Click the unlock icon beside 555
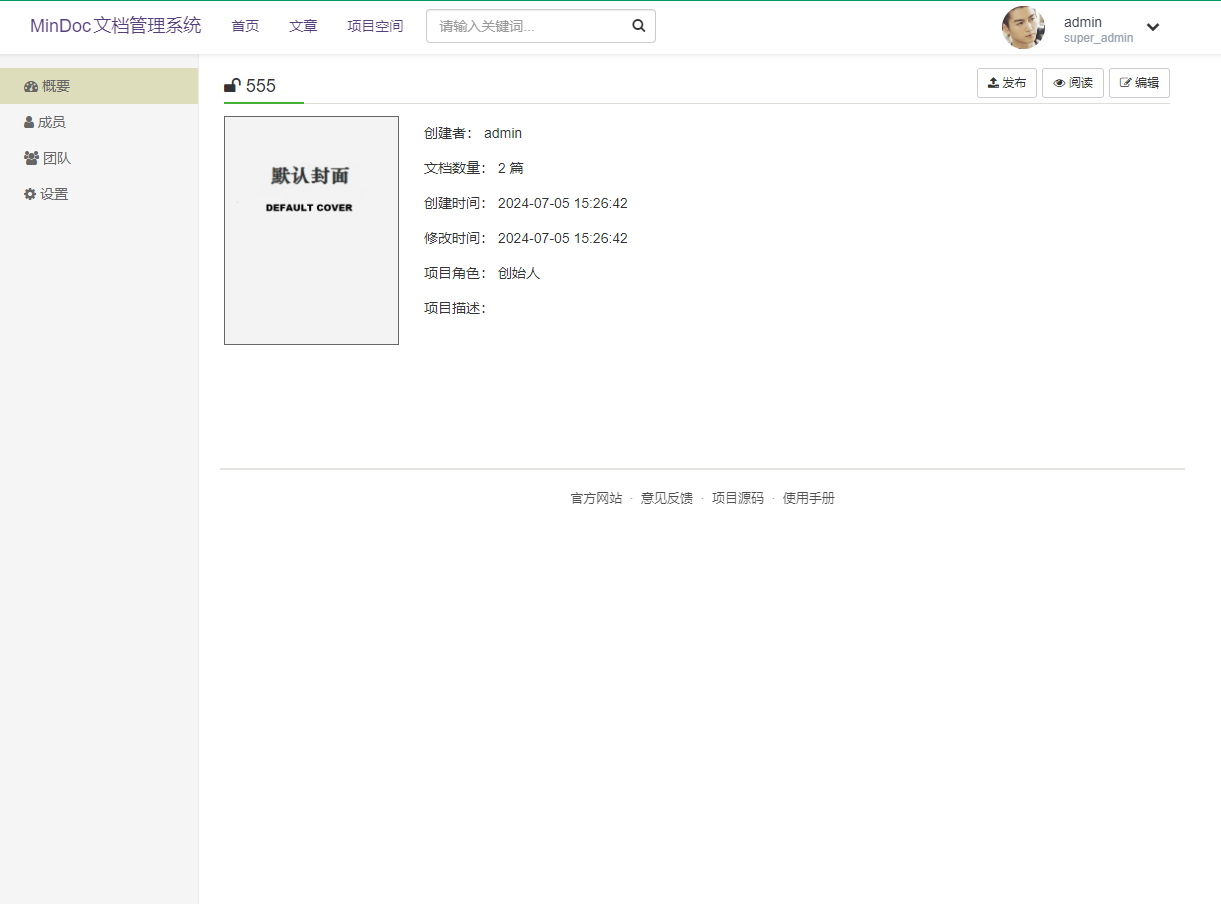The width and height of the screenshot is (1221, 904). point(232,85)
